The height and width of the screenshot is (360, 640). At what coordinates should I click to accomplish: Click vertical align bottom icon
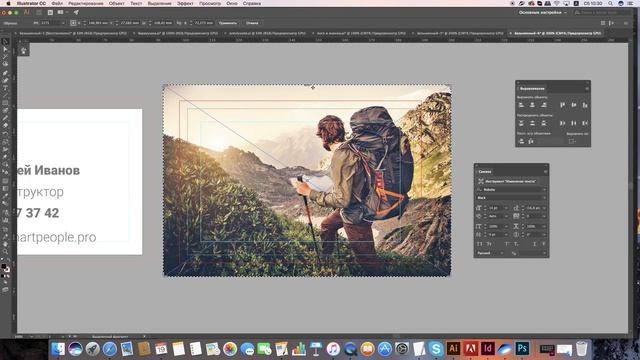585,105
